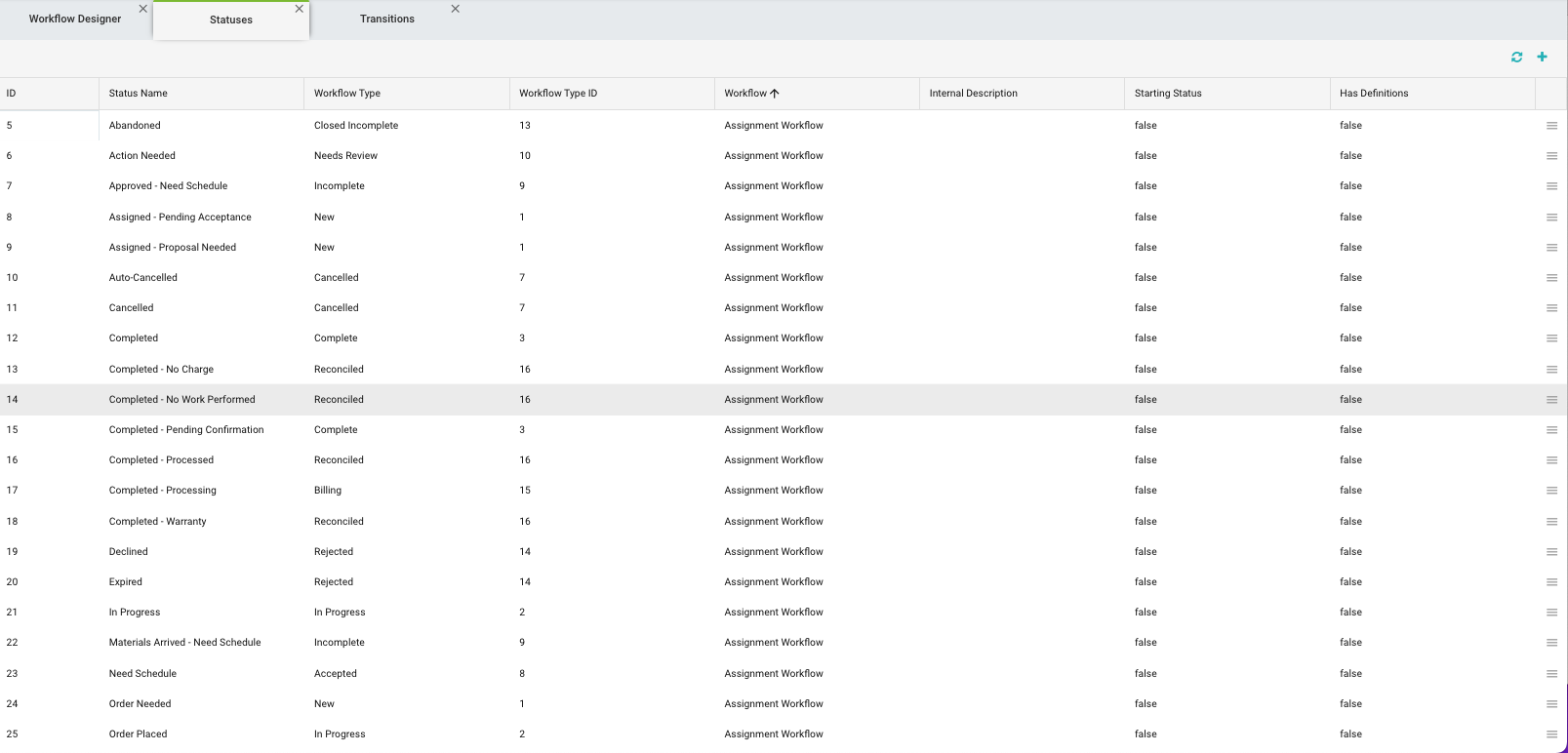Open row menu for row ID 21
1568x753 pixels.
(x=1551, y=613)
